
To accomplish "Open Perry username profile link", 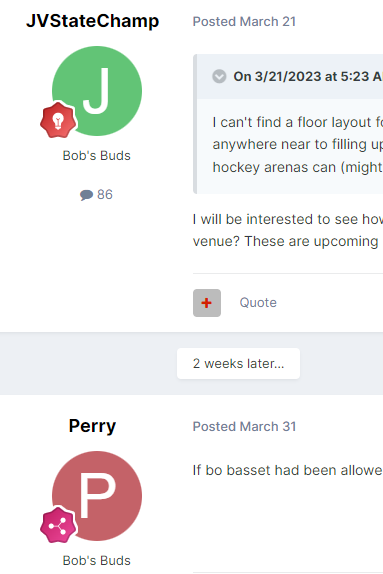I will (x=92, y=426).
